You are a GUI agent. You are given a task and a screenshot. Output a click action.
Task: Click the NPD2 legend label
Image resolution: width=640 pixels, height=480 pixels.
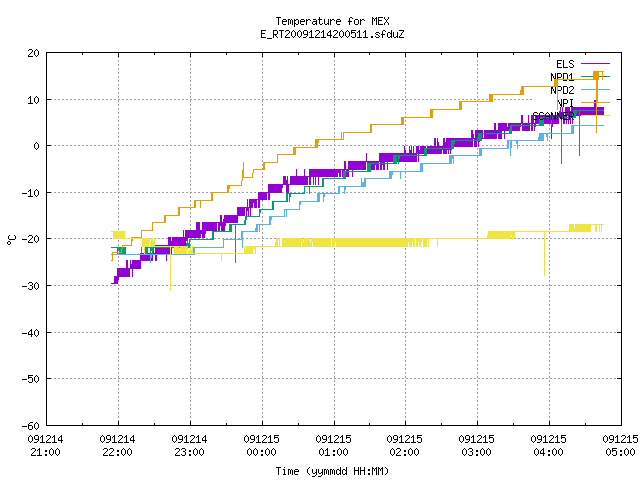562,90
